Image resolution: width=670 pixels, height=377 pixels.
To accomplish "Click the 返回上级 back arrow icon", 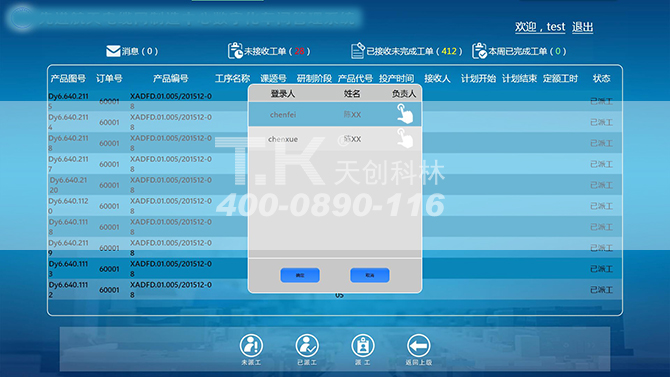I will [419, 345].
